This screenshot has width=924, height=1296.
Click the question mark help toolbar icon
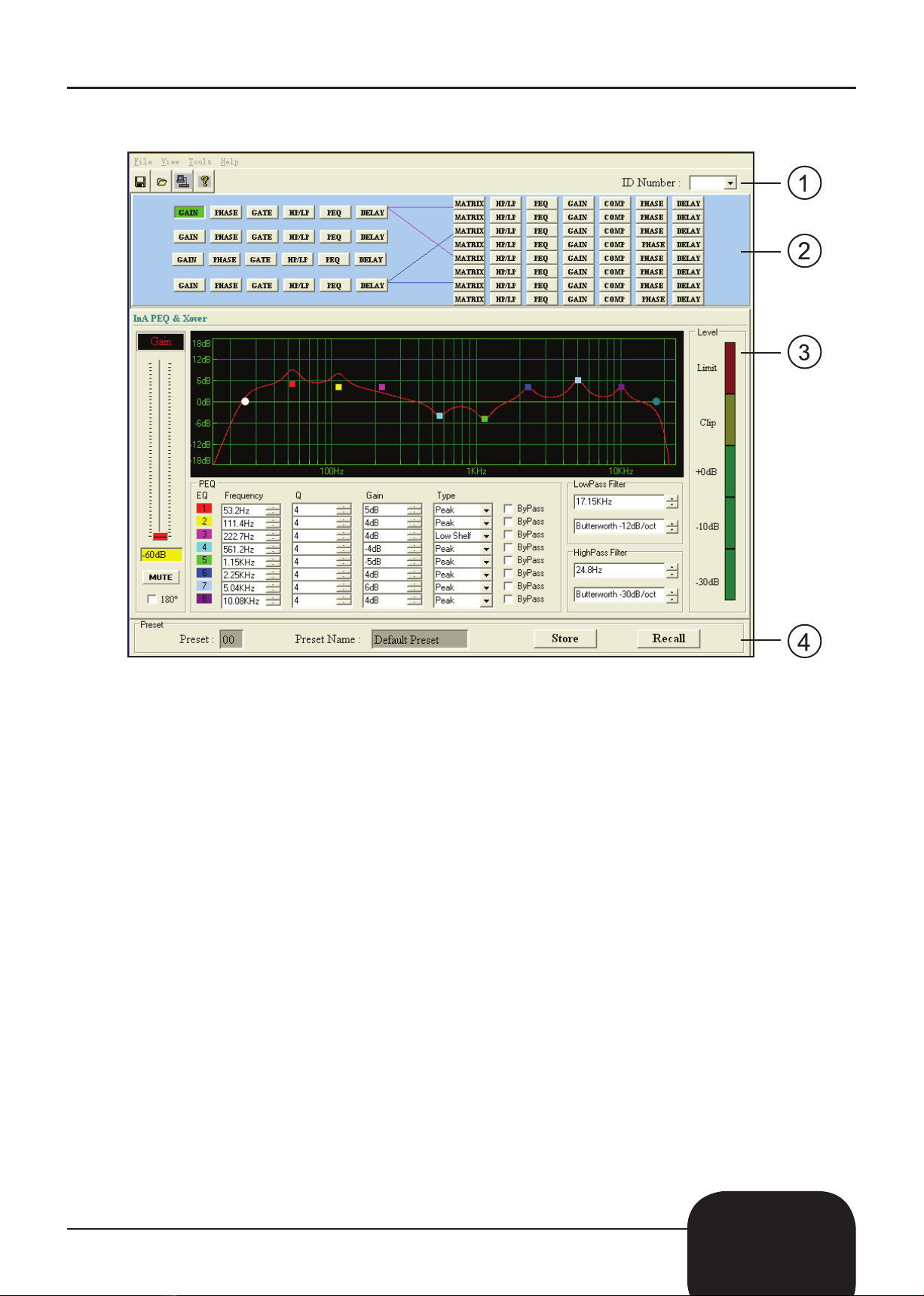203,181
